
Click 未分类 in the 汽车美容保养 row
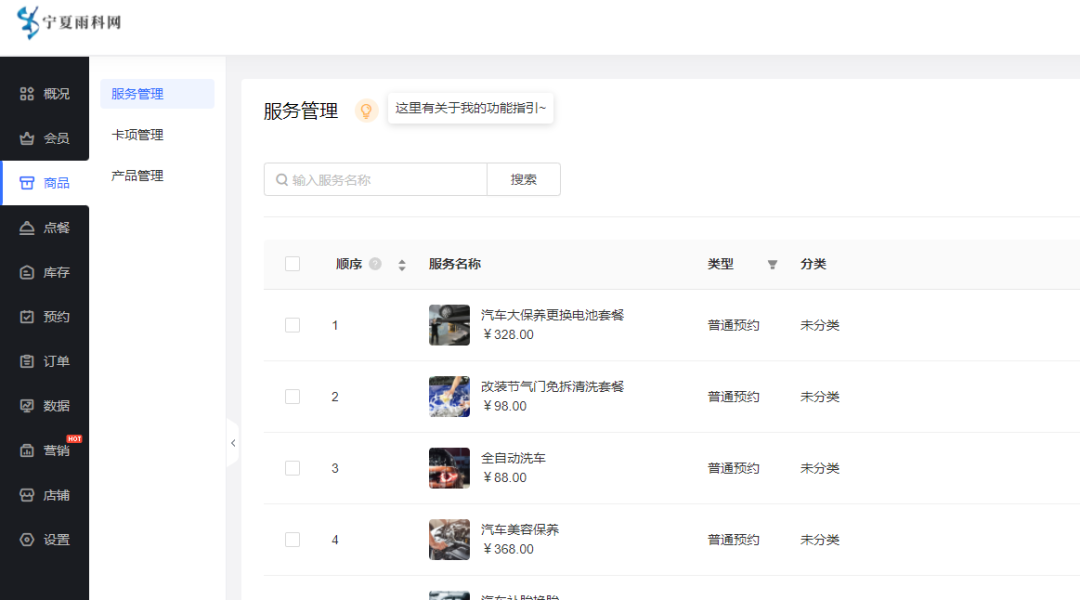tap(820, 539)
